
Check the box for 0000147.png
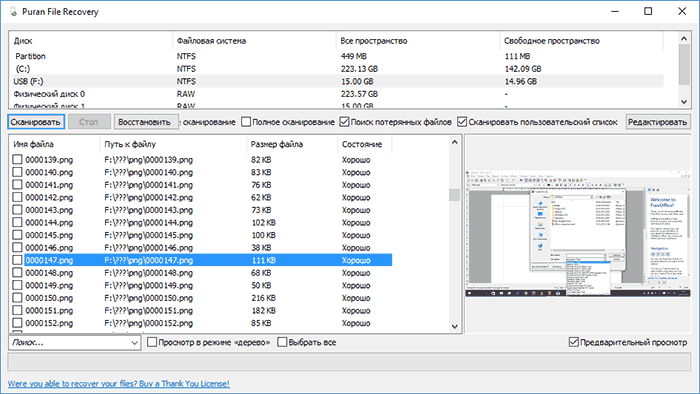(17, 260)
